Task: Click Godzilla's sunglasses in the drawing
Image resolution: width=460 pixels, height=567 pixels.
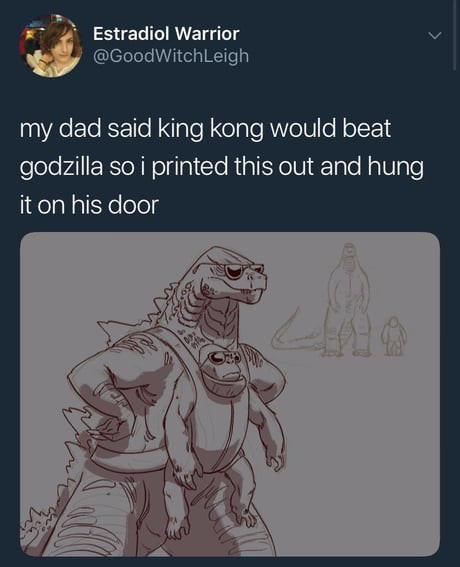Action: 239,270
